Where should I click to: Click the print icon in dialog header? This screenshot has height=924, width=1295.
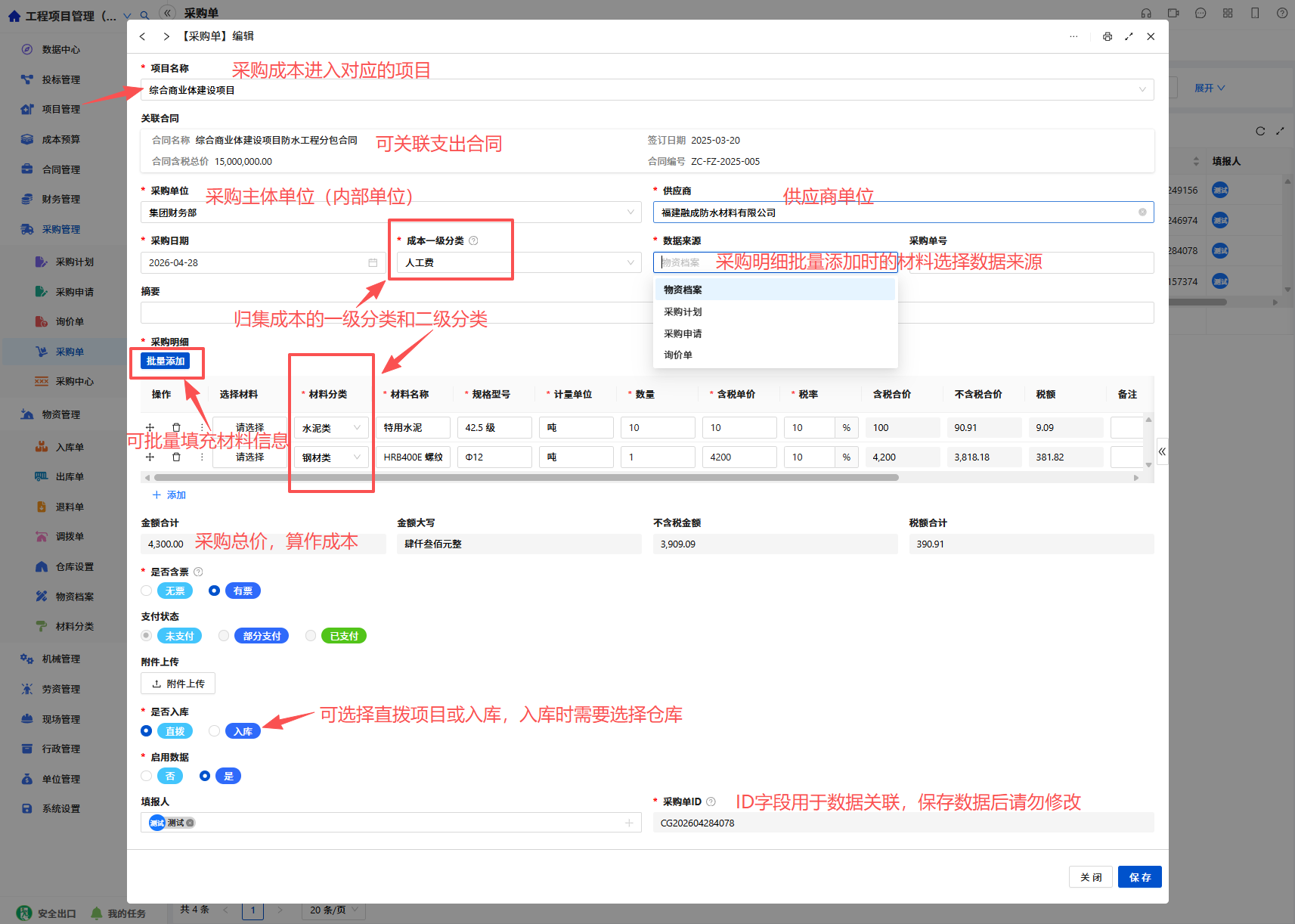(1108, 36)
